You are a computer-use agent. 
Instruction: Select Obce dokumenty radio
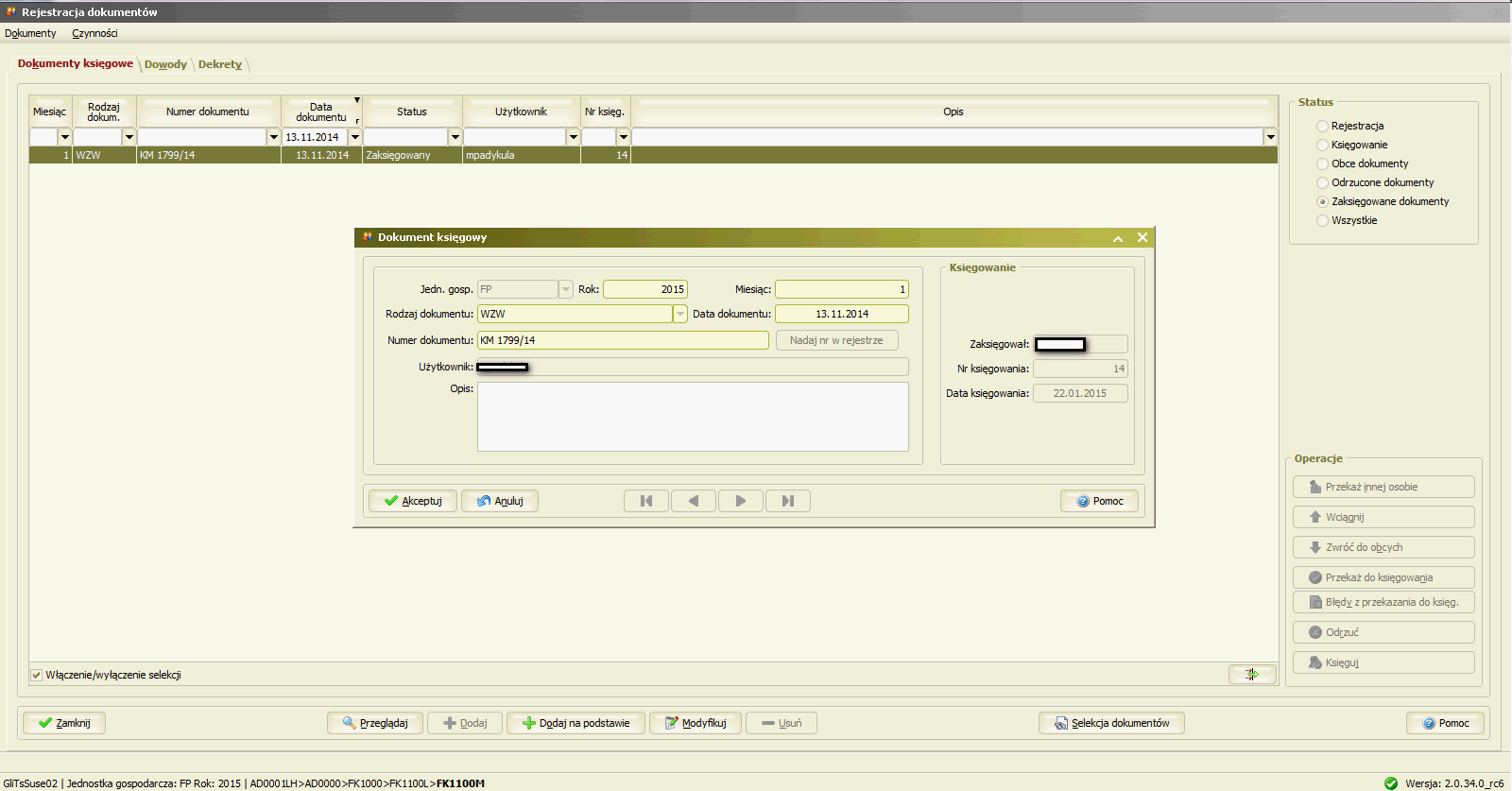[x=1322, y=163]
